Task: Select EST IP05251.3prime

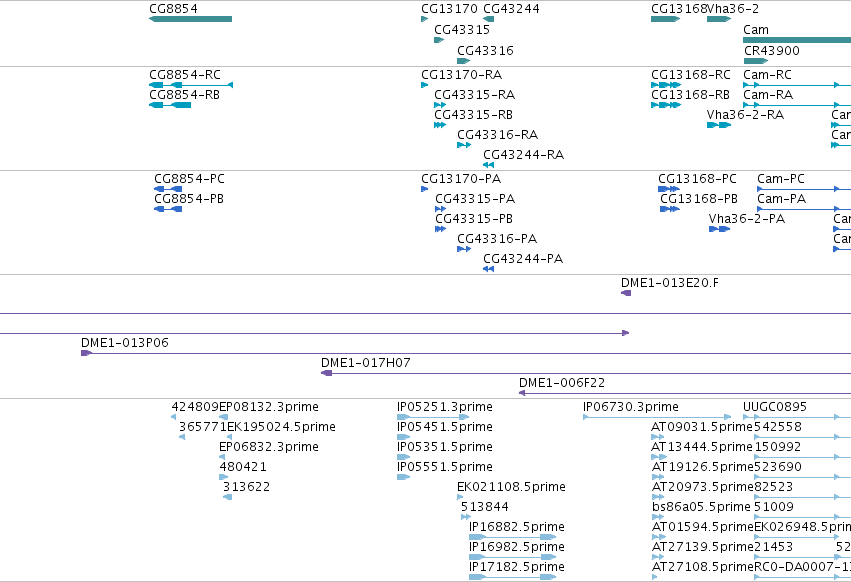Action: tap(433, 417)
